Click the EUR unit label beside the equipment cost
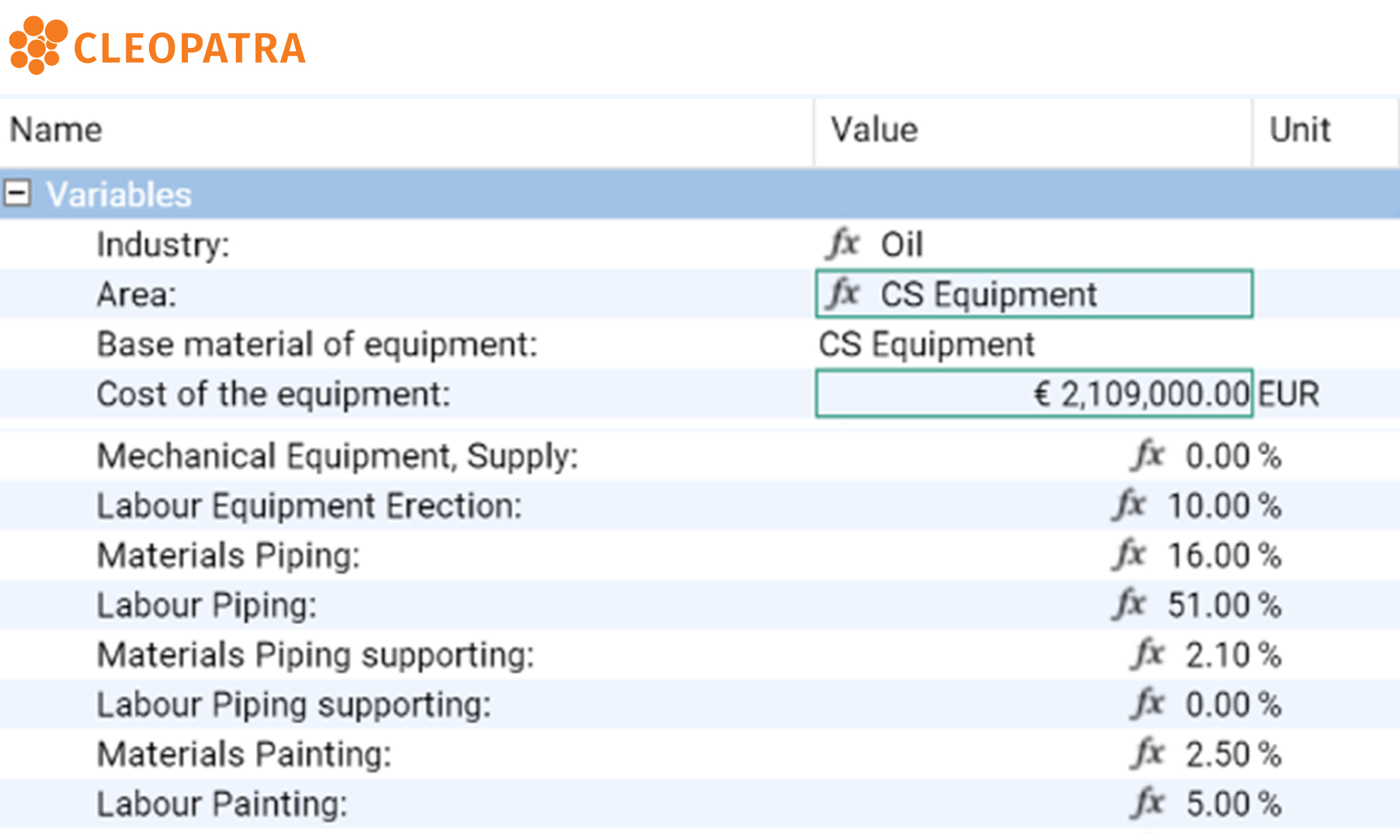Image resolution: width=1400 pixels, height=840 pixels. pyautogui.click(x=1288, y=393)
